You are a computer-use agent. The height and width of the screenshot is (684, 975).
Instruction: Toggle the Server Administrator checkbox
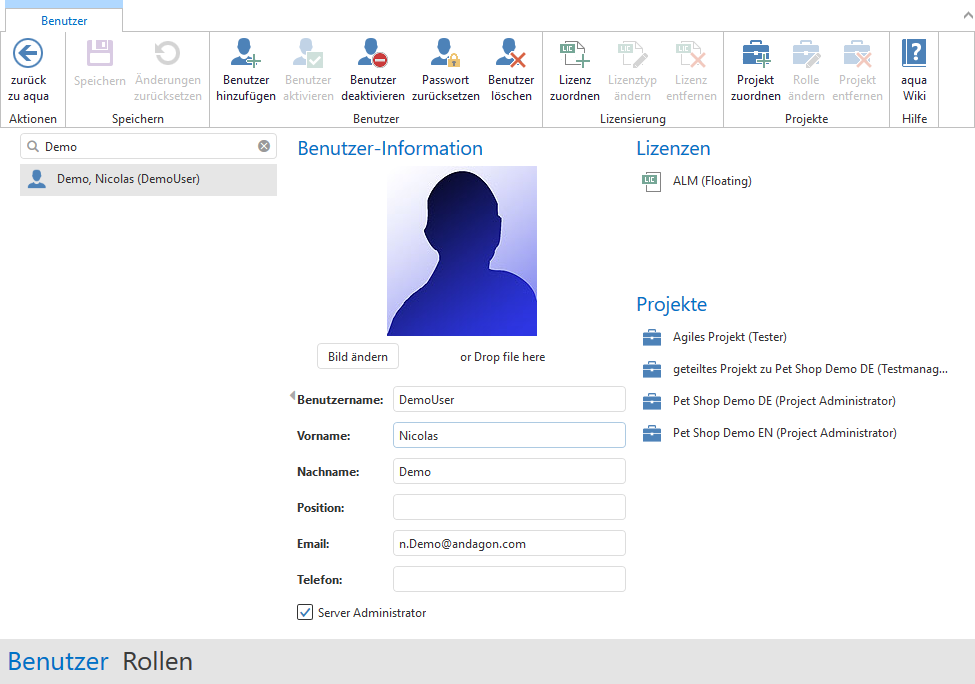click(x=306, y=612)
